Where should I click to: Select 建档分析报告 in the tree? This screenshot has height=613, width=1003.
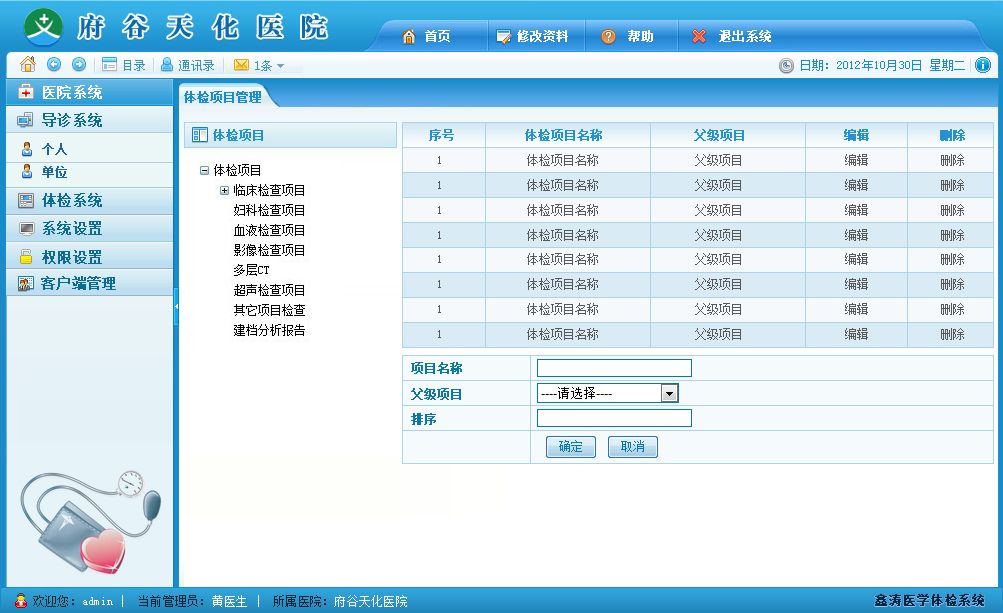point(269,330)
